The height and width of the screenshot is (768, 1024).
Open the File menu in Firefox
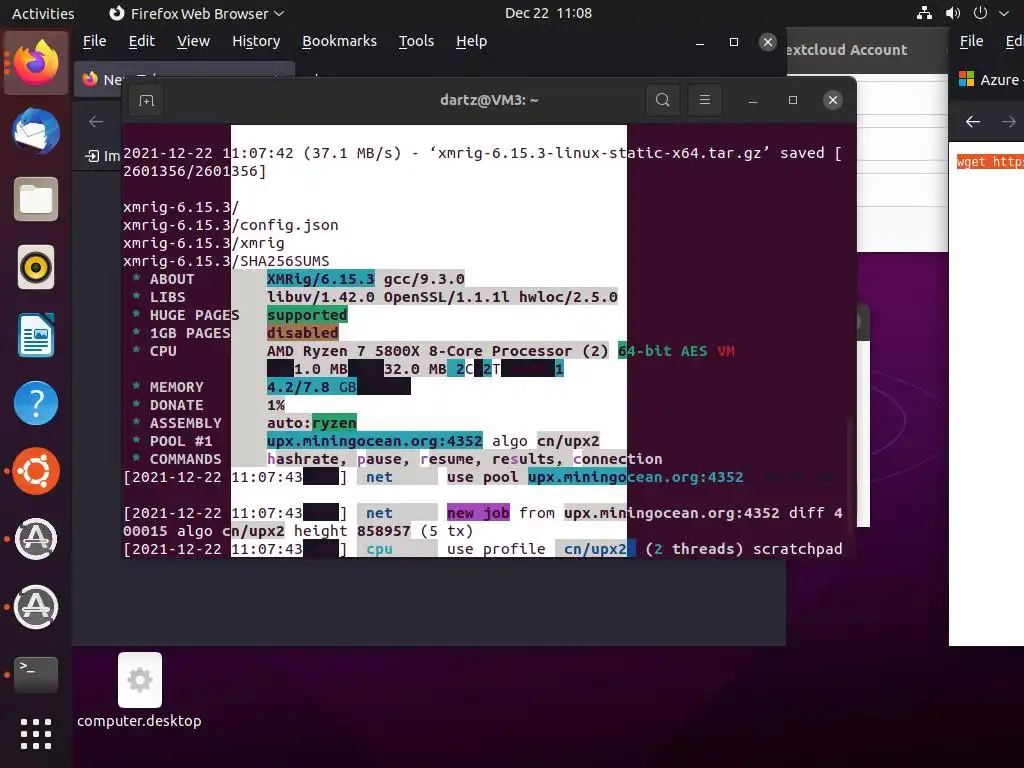pyautogui.click(x=94, y=41)
